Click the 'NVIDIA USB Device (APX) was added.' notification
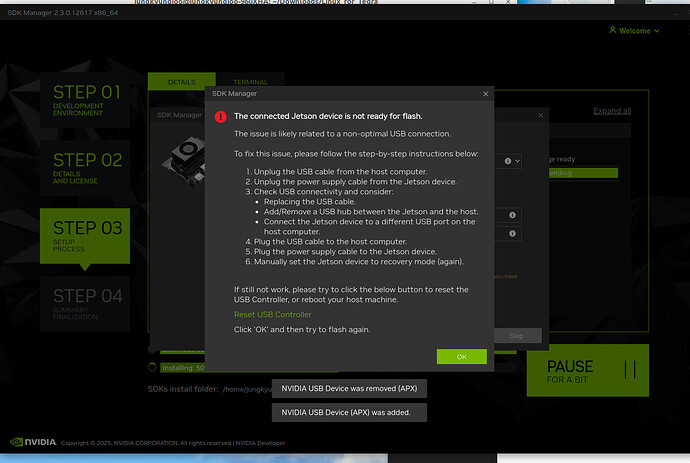Viewport: 690px width, 463px height. 349,412
